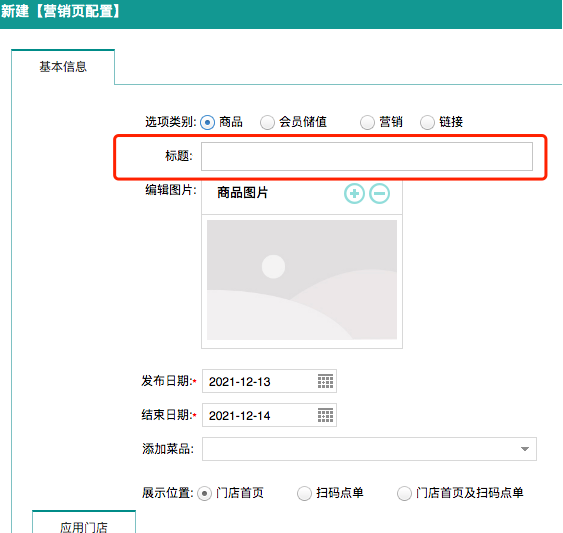Click the 结束日期 date field 2021-12-14

point(269,415)
